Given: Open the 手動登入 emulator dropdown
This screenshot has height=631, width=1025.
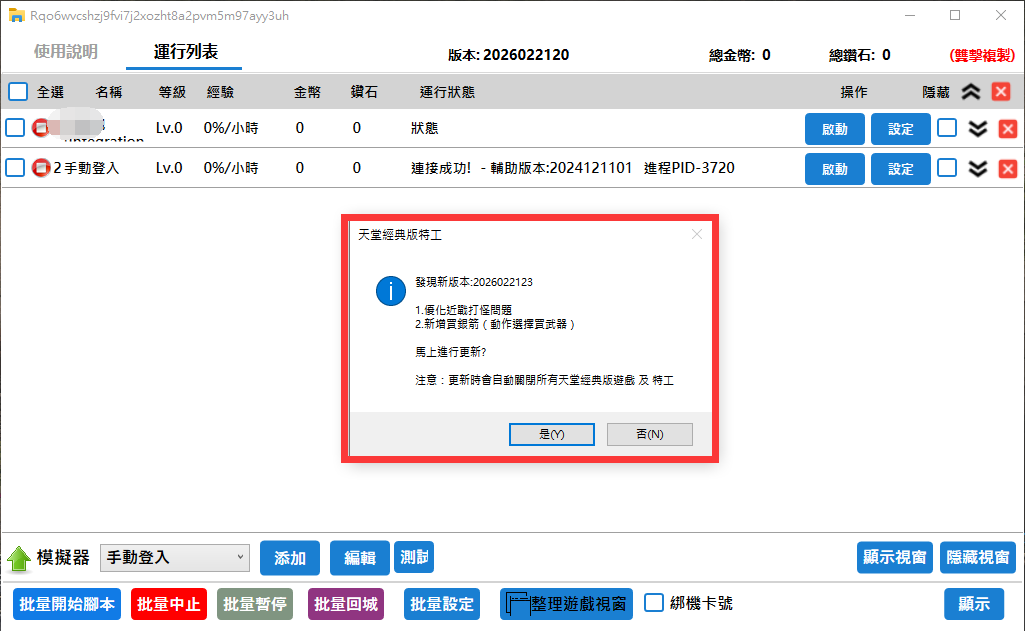Looking at the screenshot, I should coord(175,558).
